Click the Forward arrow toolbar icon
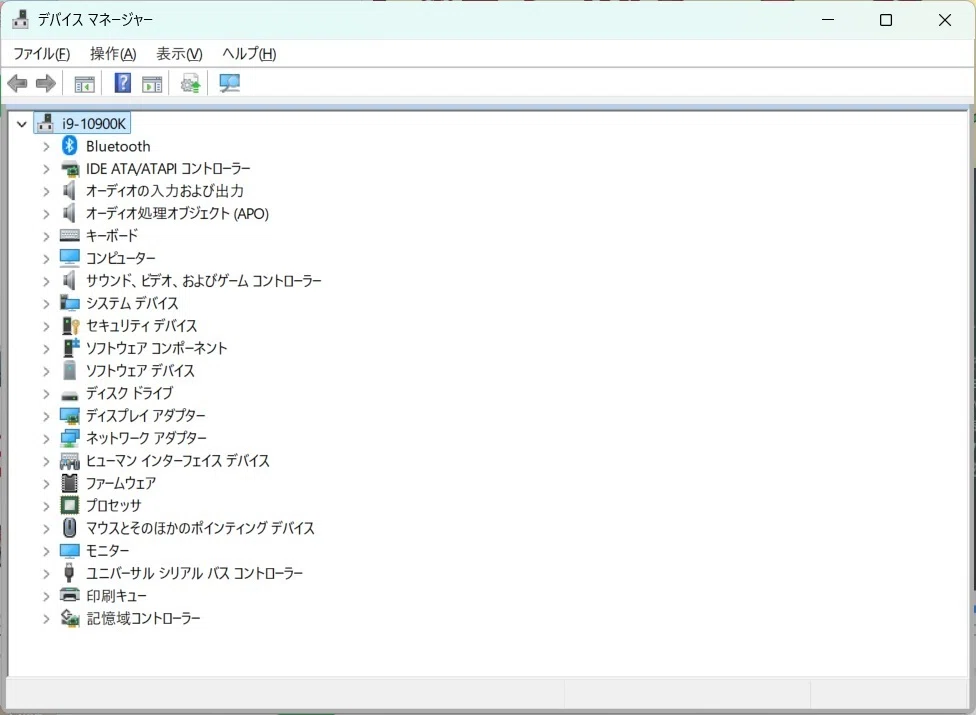The image size is (976, 715). (46, 83)
